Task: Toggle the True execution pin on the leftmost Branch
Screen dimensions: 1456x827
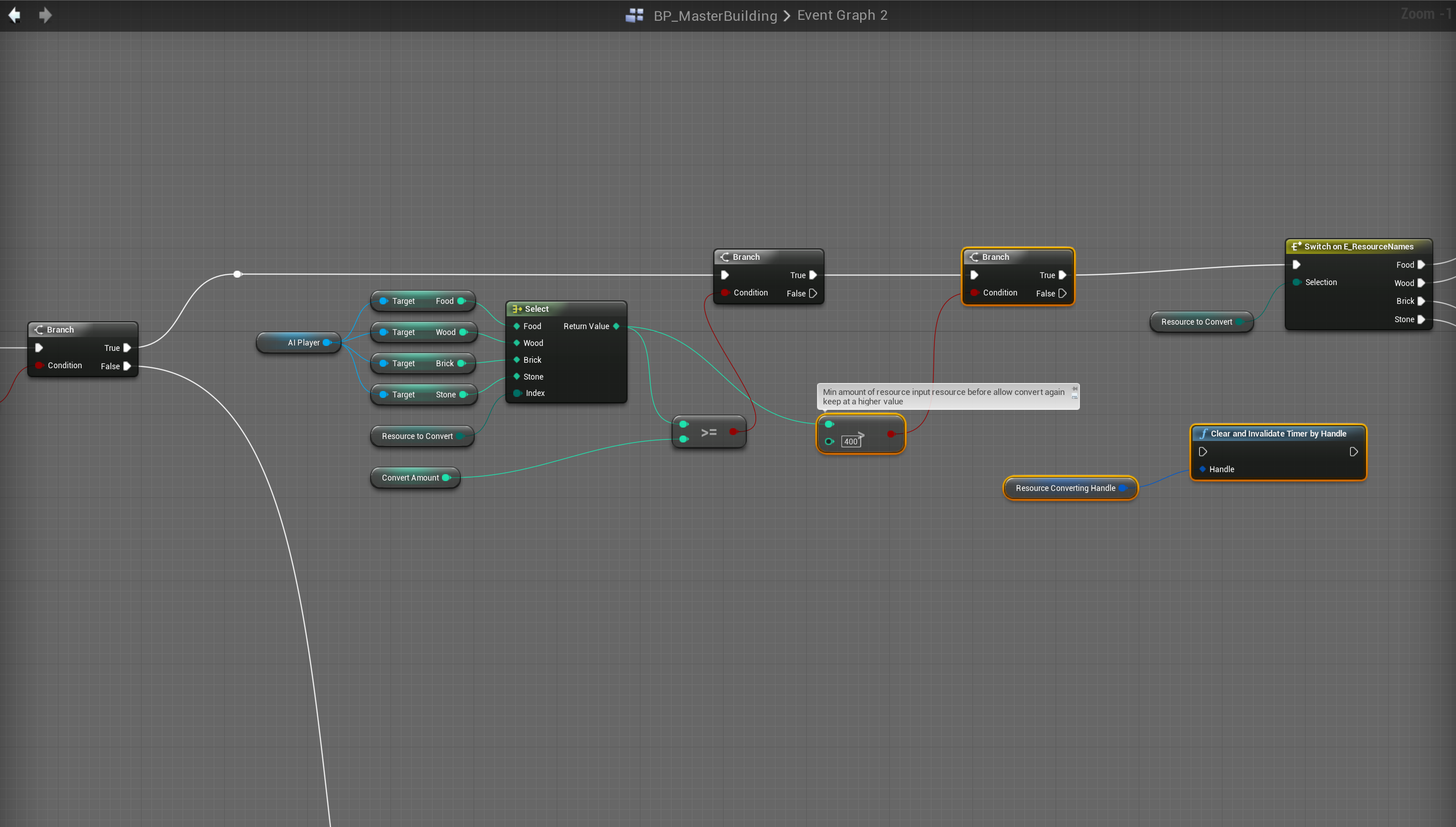Action: click(126, 347)
